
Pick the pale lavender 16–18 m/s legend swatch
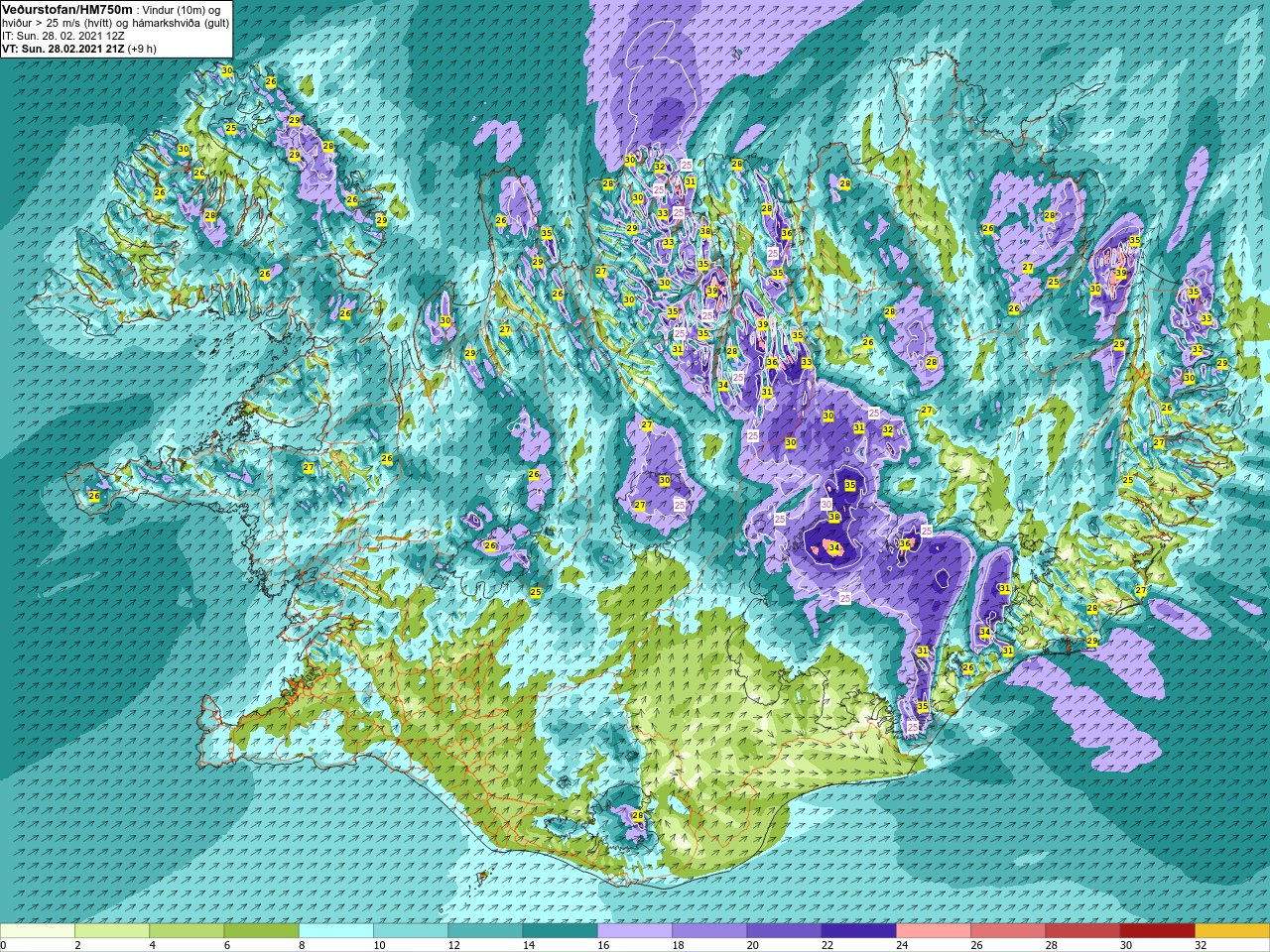coord(635,931)
